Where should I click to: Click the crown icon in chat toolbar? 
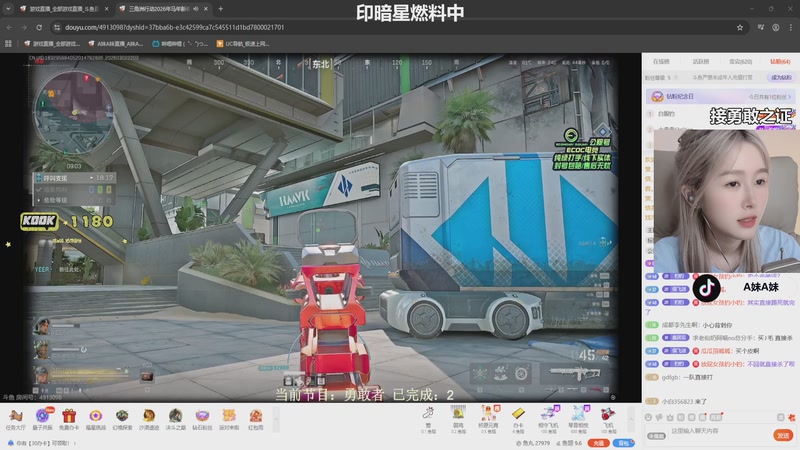(x=670, y=417)
